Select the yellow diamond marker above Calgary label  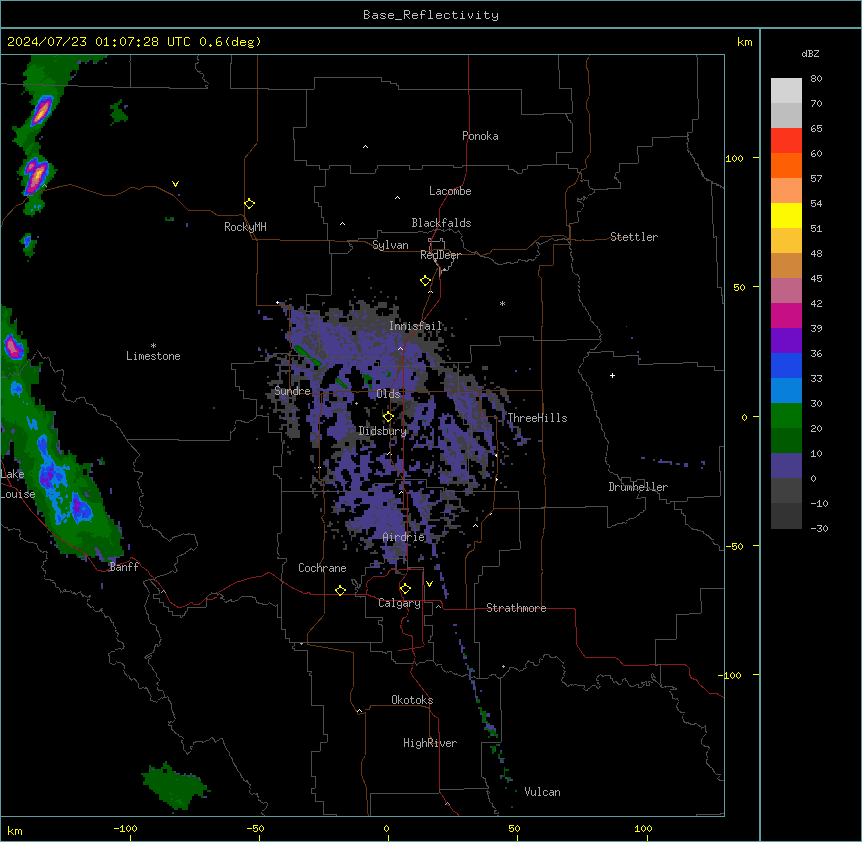pos(405,589)
